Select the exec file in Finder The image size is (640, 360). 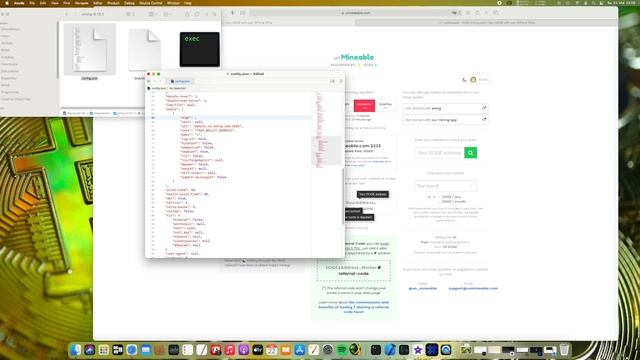[200, 49]
